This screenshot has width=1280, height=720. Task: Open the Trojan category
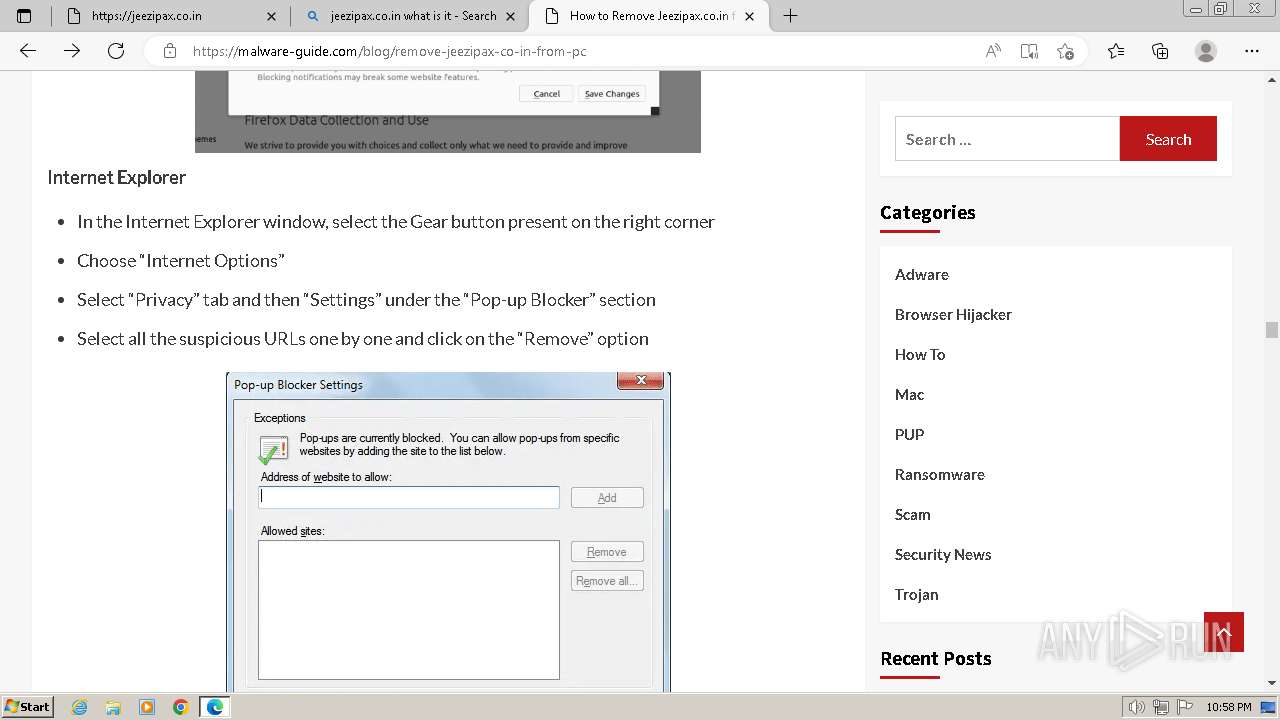[x=917, y=594]
